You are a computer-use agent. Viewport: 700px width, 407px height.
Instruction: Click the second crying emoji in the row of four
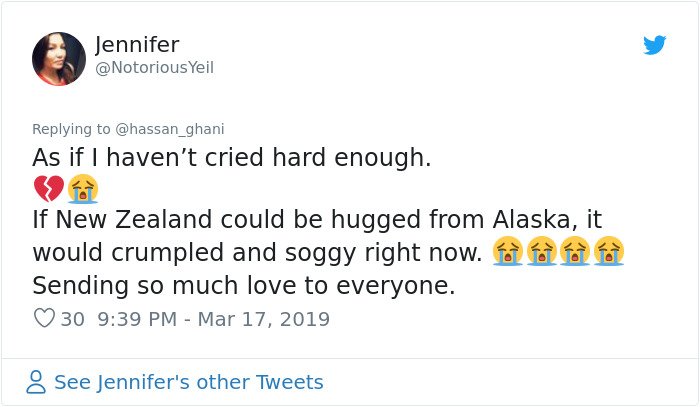click(542, 251)
